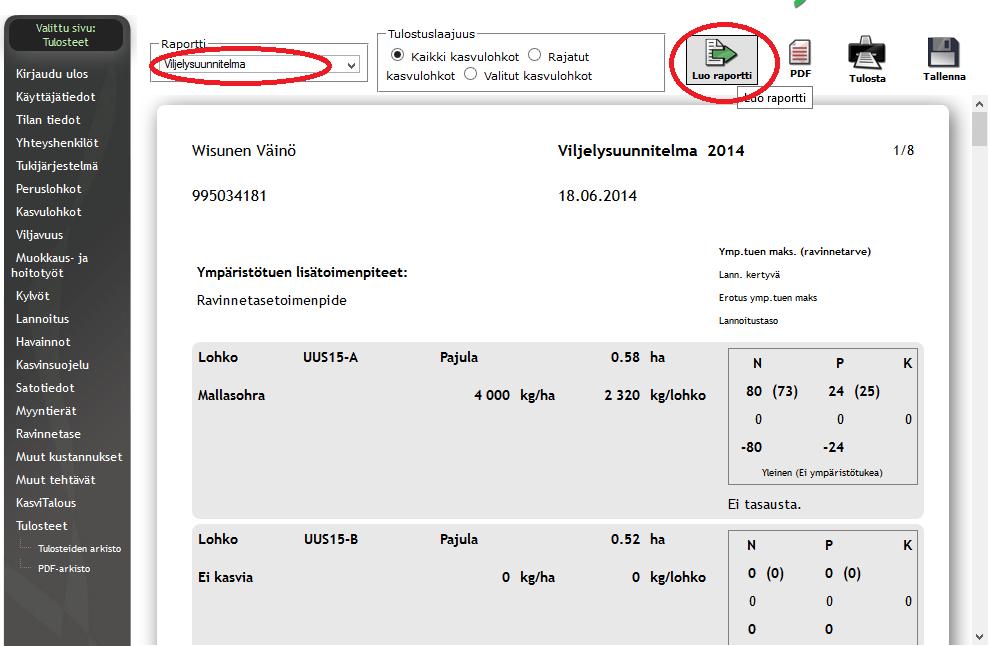Click the Ei kasvia crop label
This screenshot has width=990, height=646.
coord(225,577)
